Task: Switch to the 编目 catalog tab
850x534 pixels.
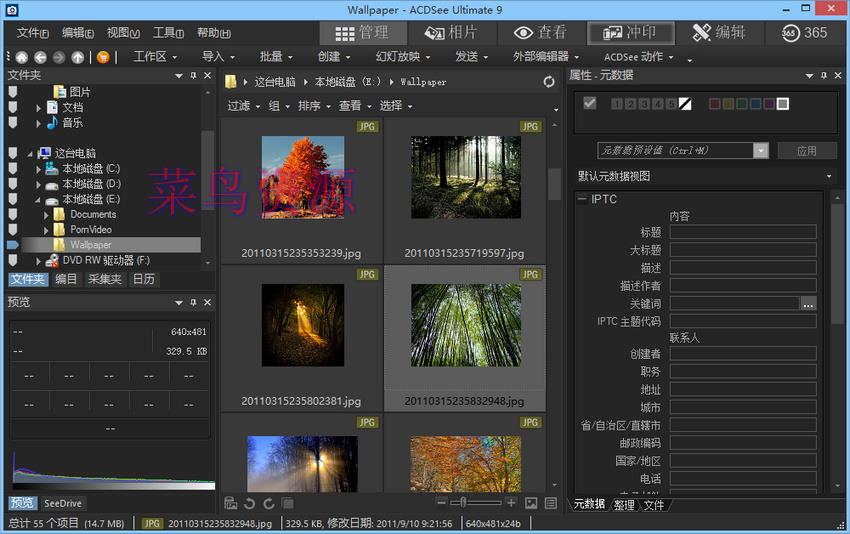Action: 66,279
